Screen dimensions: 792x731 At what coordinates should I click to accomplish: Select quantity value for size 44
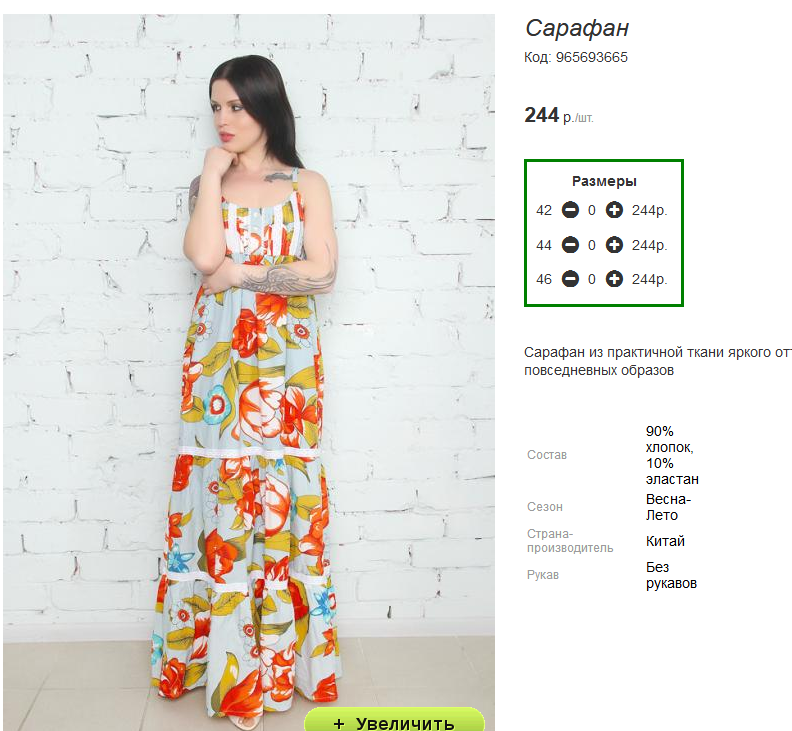pos(592,246)
